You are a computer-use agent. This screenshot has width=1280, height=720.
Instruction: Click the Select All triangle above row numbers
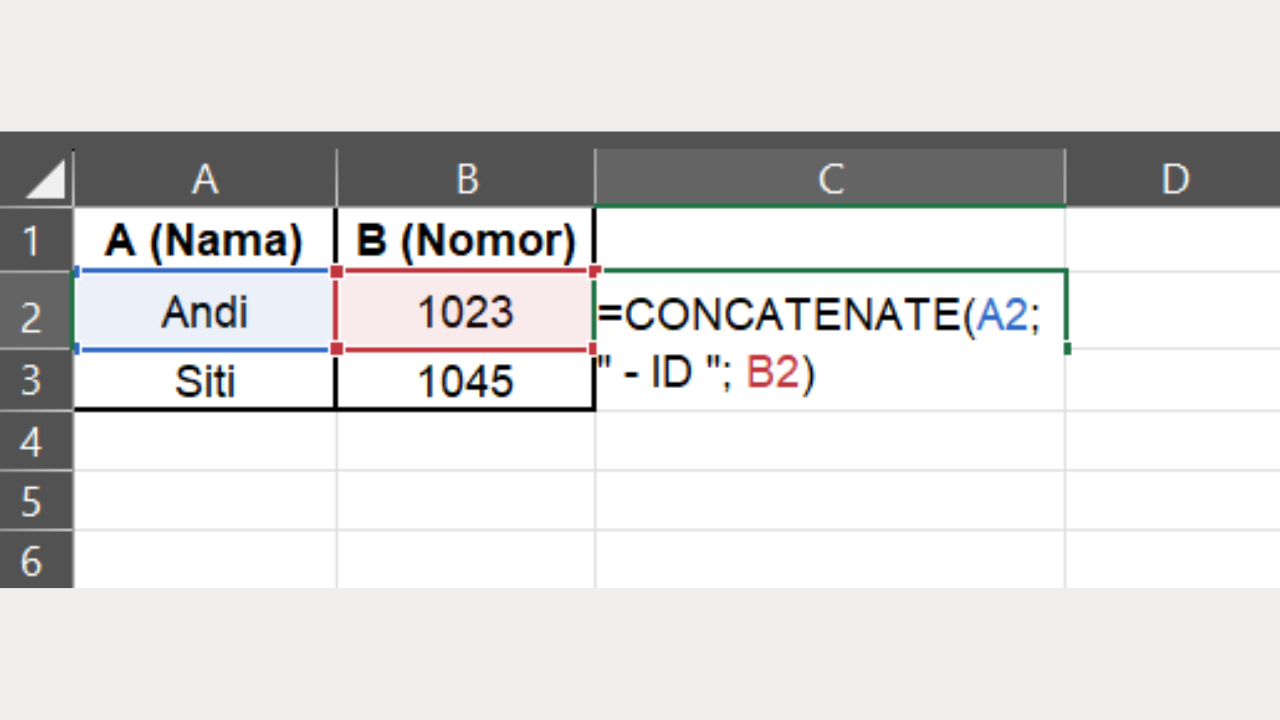tap(40, 175)
